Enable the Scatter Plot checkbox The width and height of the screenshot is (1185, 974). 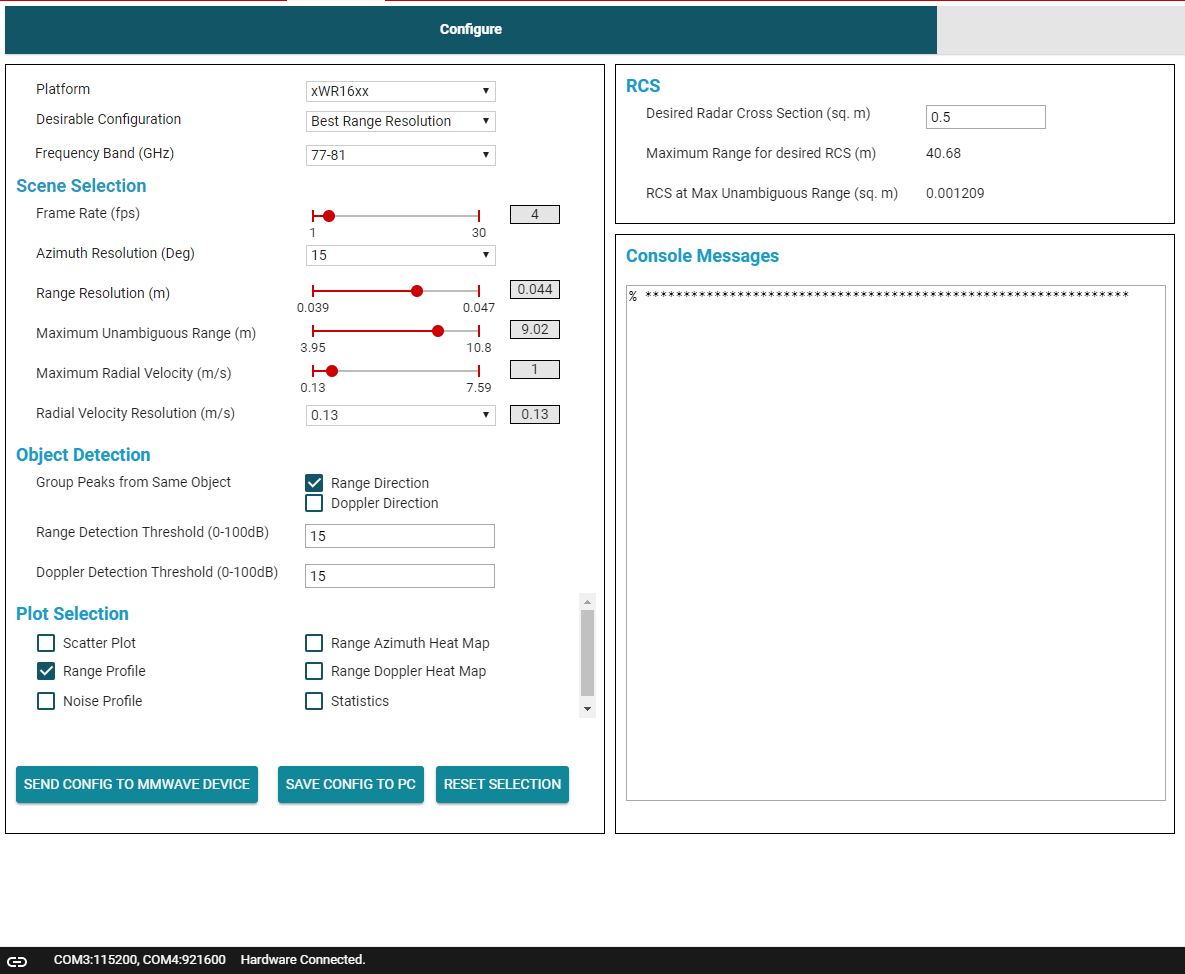tap(45, 643)
